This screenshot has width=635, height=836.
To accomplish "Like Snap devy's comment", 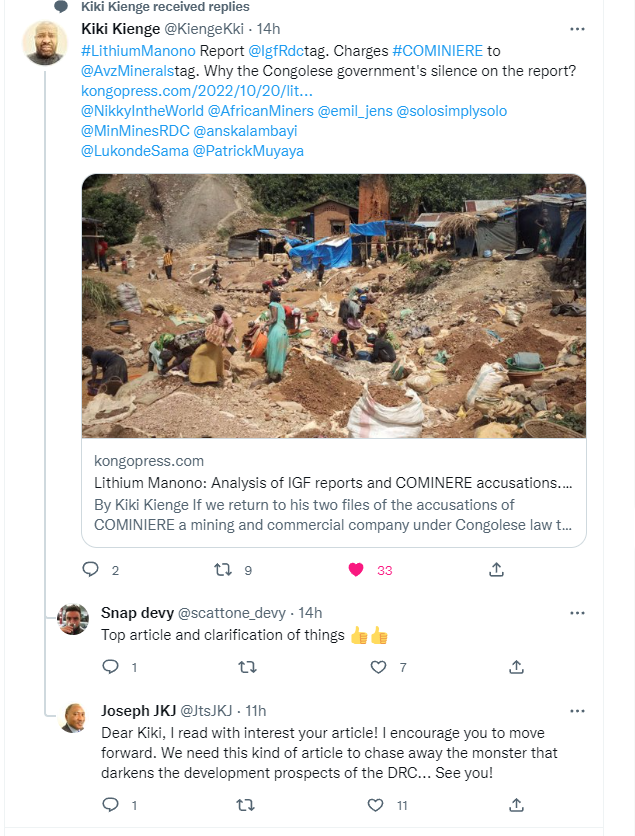I will click(x=377, y=666).
